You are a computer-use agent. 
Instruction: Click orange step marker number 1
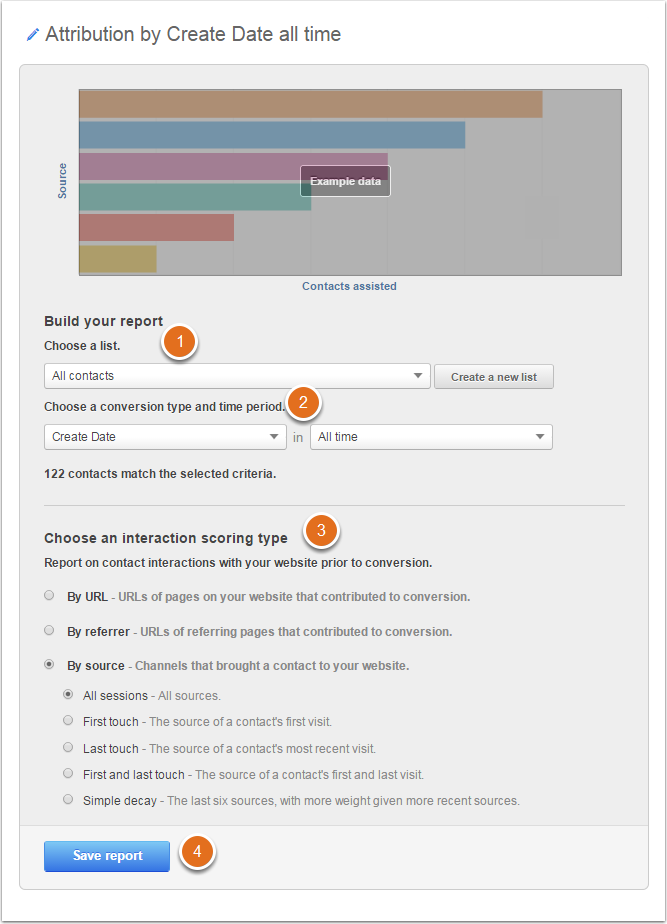coord(180,342)
